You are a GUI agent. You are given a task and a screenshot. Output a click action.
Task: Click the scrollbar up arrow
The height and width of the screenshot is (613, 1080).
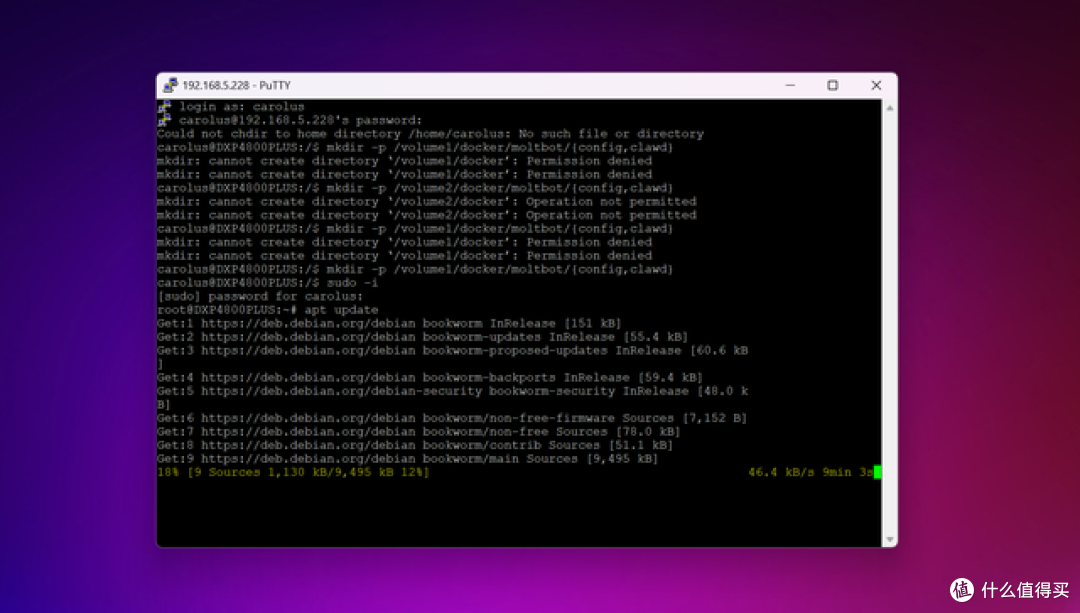tap(889, 108)
